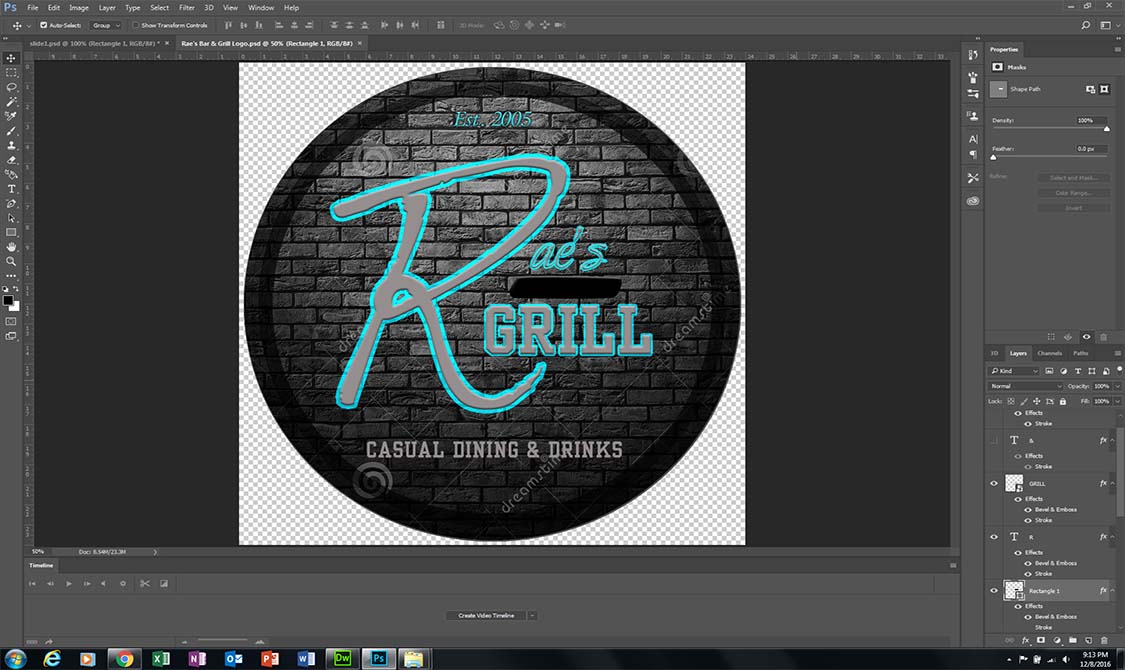Activate the Horizontal Type tool

tap(12, 189)
